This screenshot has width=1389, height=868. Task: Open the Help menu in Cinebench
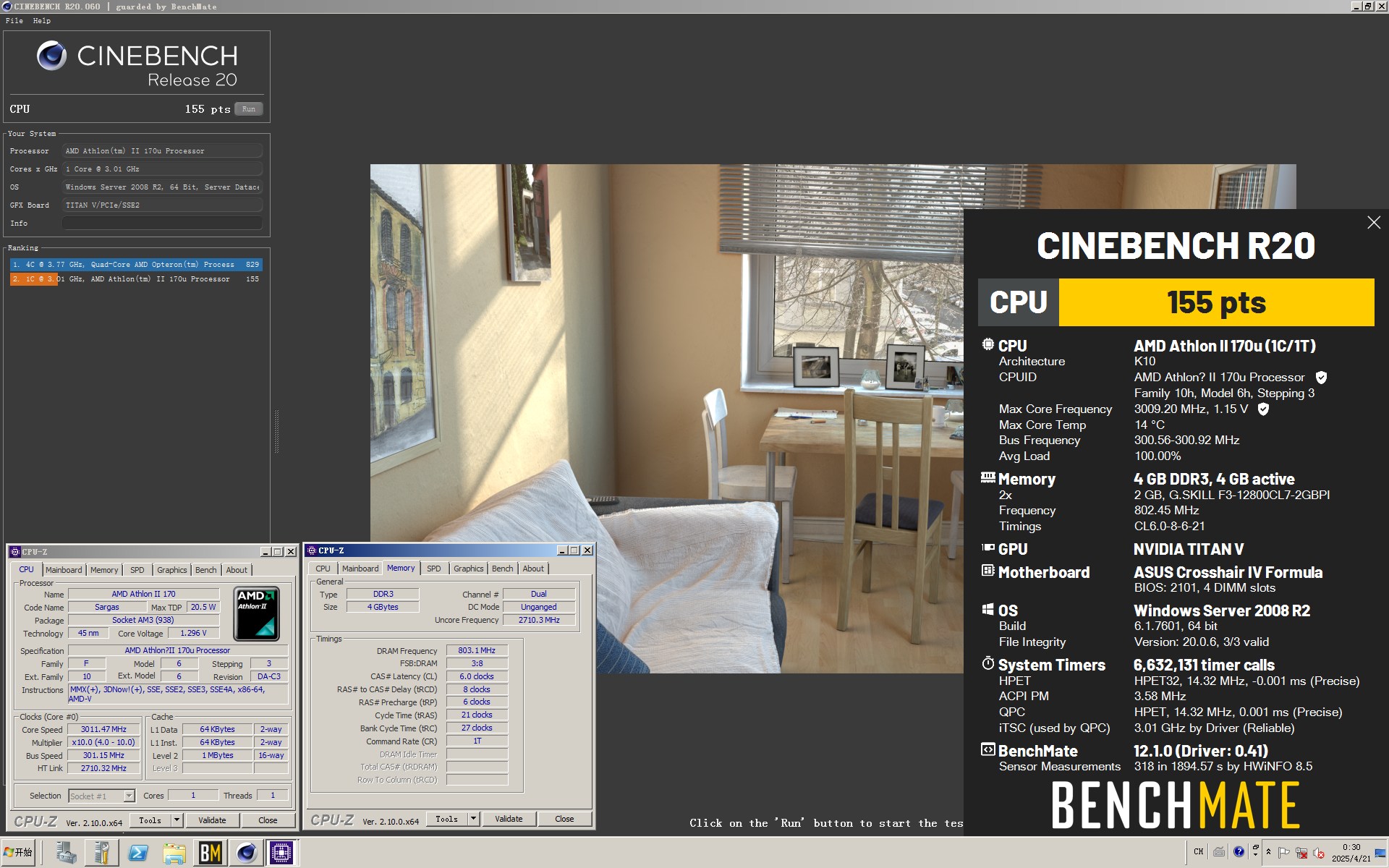tap(42, 21)
